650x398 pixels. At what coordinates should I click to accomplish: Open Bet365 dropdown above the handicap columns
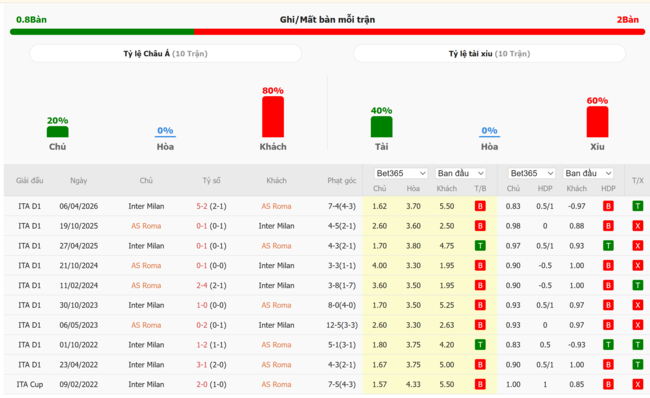(531, 173)
